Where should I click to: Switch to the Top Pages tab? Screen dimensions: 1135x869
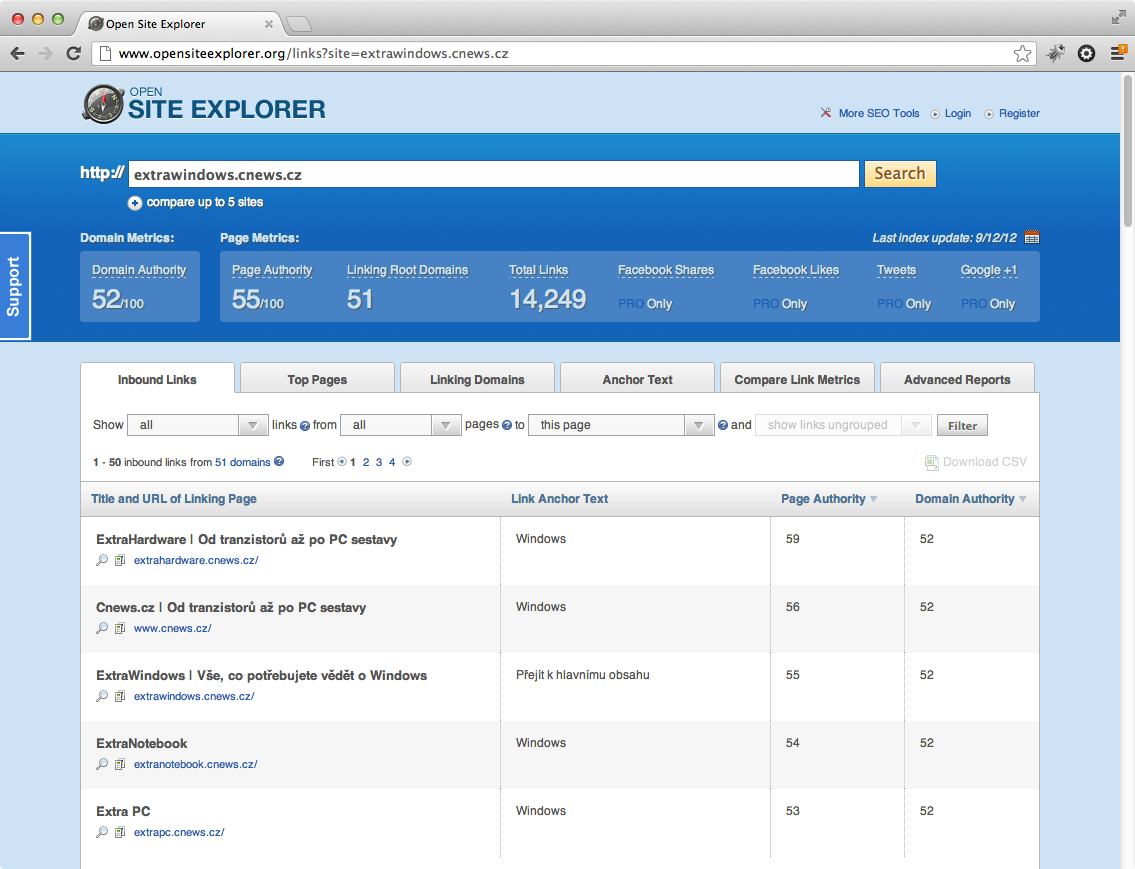(x=317, y=380)
